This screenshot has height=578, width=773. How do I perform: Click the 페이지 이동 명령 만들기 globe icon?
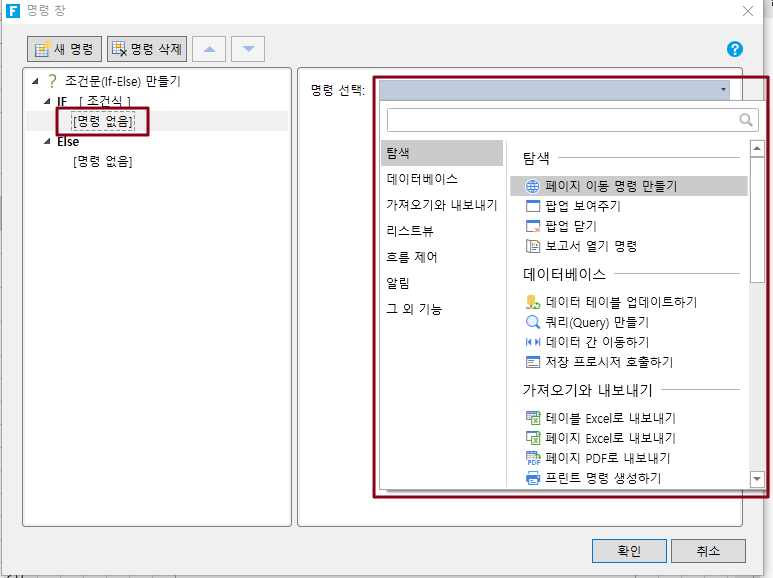[533, 186]
